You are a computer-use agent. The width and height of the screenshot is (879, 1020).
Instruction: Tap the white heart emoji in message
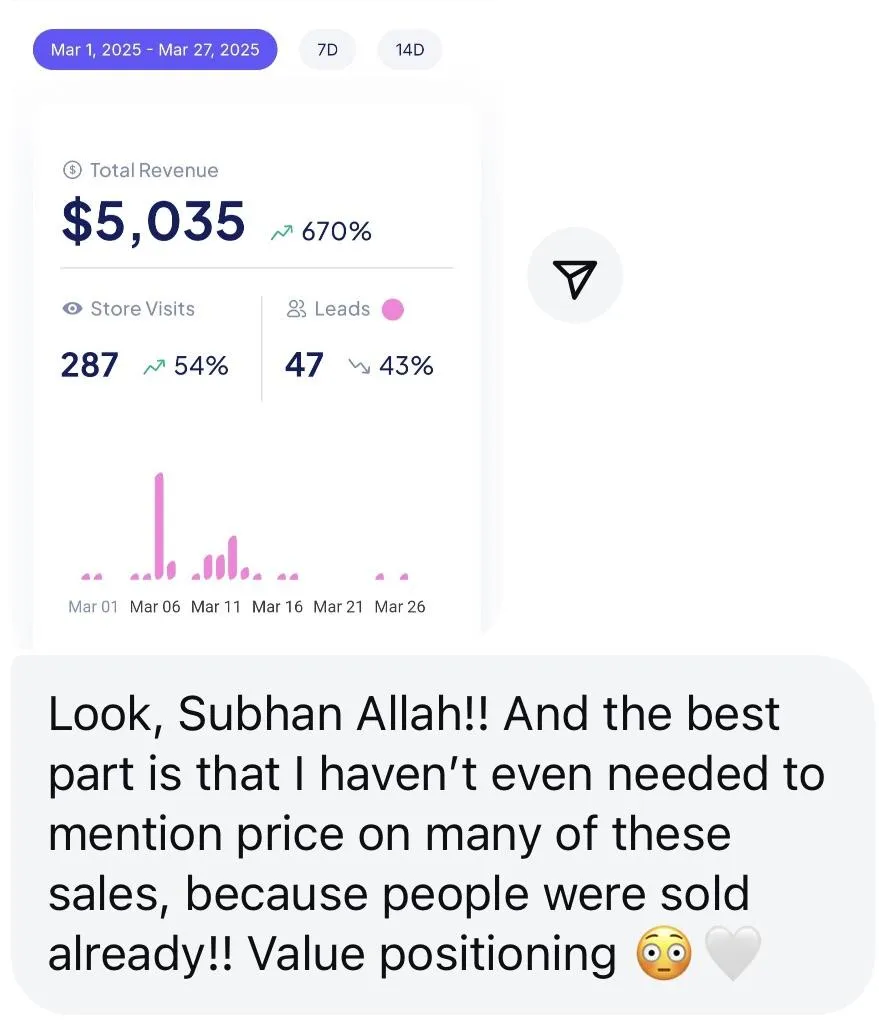tap(733, 954)
